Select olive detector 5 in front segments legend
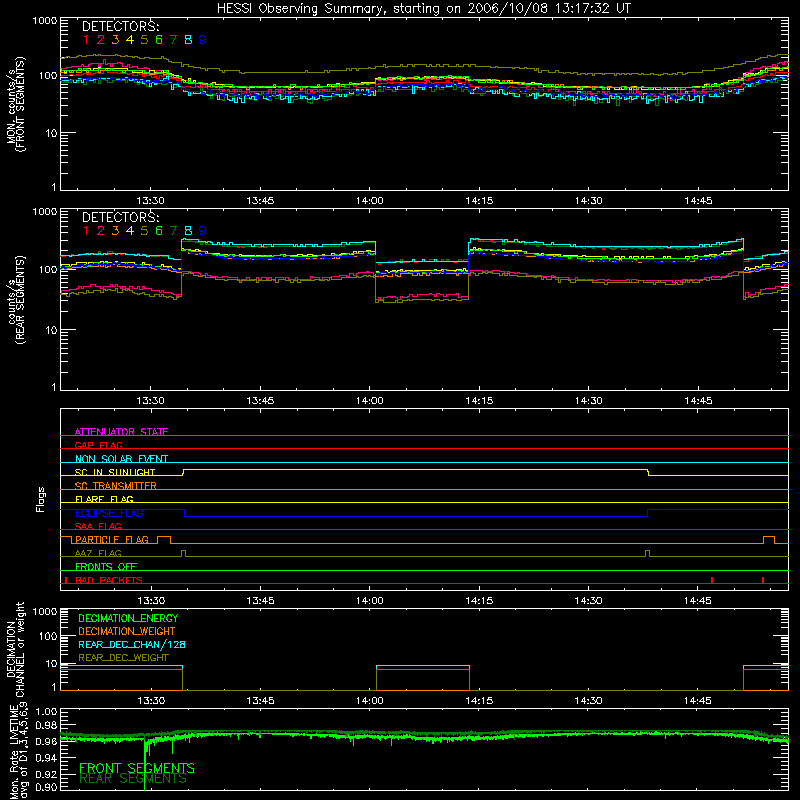 coord(144,40)
